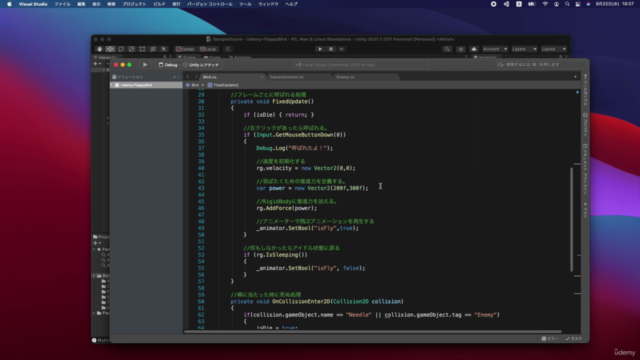Screen dimensions: 640x360
Task: Open the ビルド menu
Action: (159, 4)
